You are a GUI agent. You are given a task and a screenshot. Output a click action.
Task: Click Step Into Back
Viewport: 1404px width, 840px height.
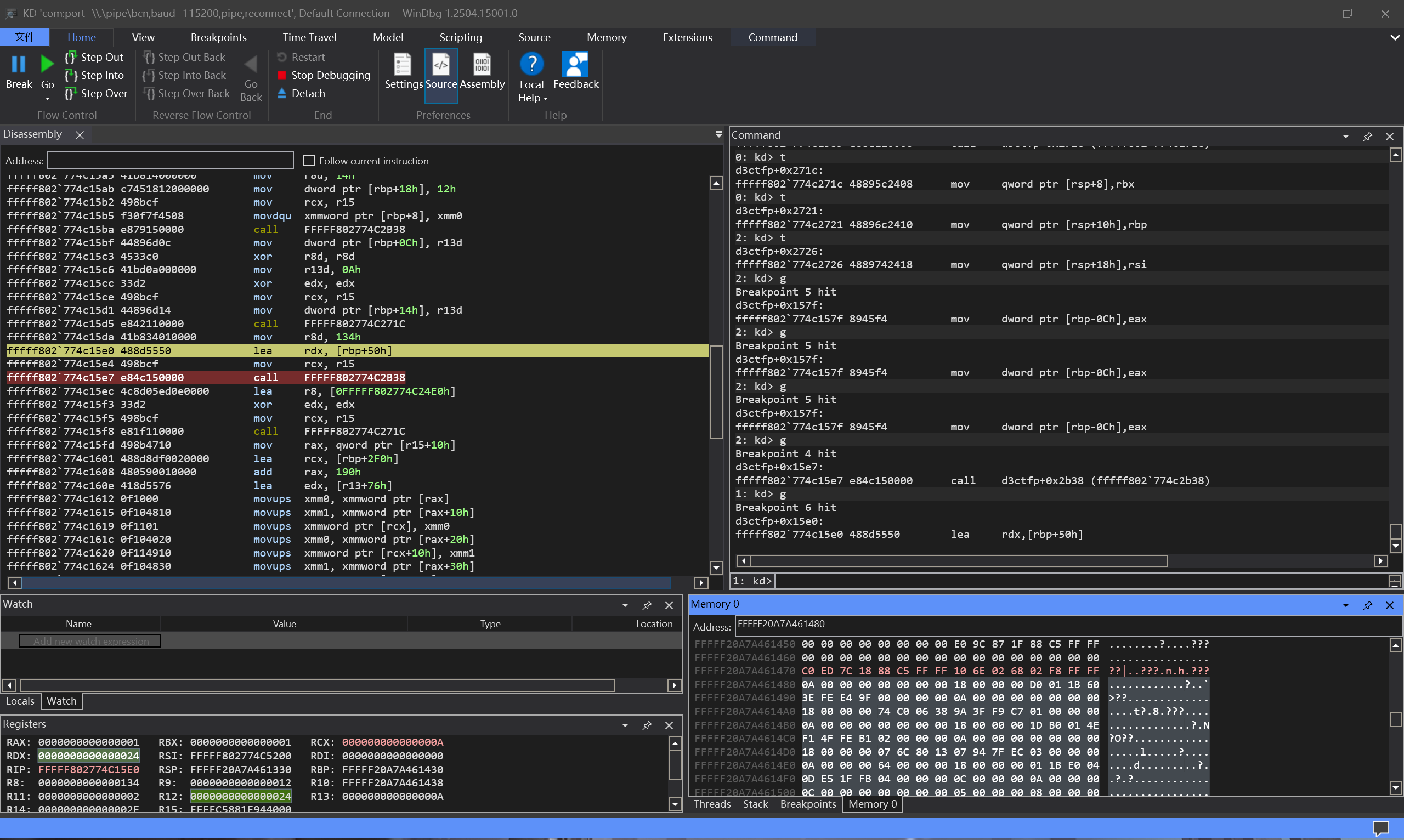coord(184,75)
